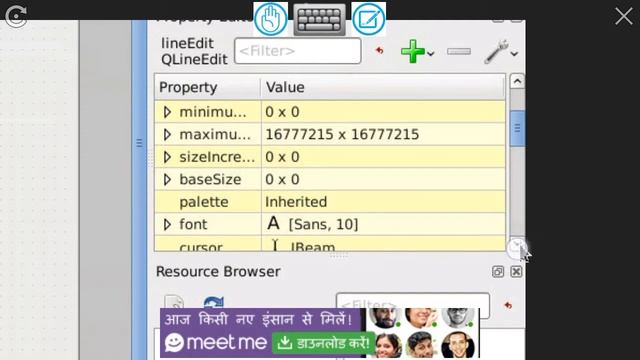Reload resources with blue arrows icon

click(213, 302)
